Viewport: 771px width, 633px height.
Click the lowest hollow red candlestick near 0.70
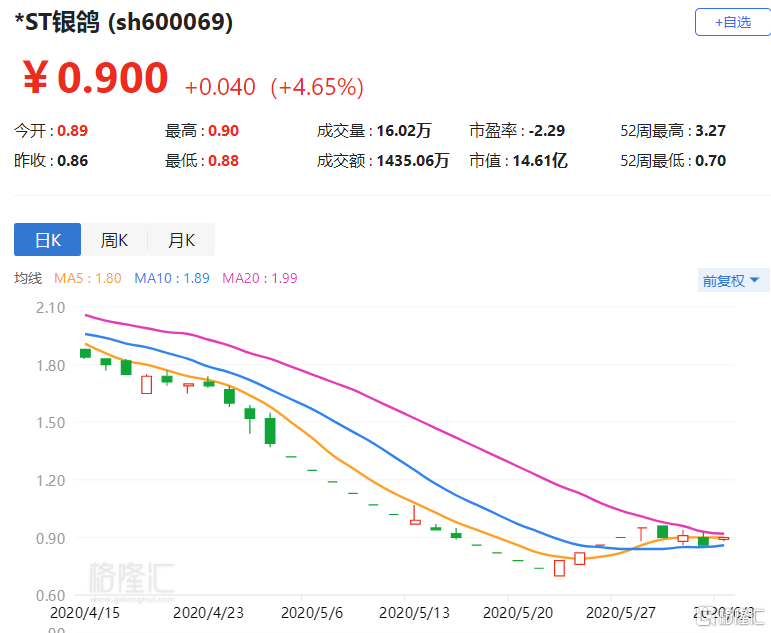point(559,568)
